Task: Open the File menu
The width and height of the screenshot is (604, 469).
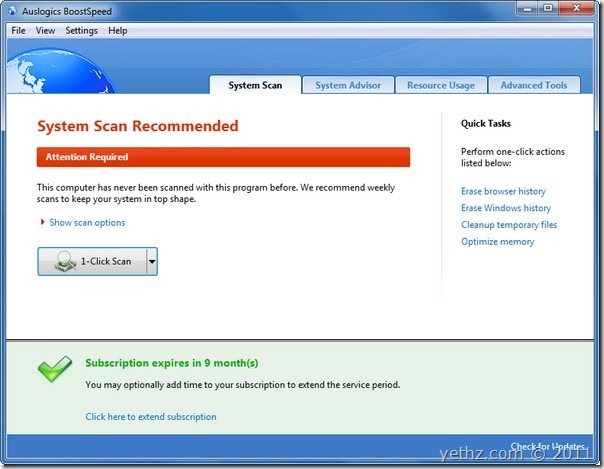Action: pyautogui.click(x=19, y=31)
